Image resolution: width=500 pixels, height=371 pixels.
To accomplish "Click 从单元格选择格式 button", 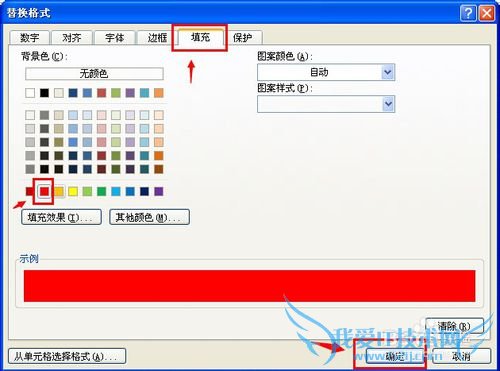I will click(x=67, y=356).
